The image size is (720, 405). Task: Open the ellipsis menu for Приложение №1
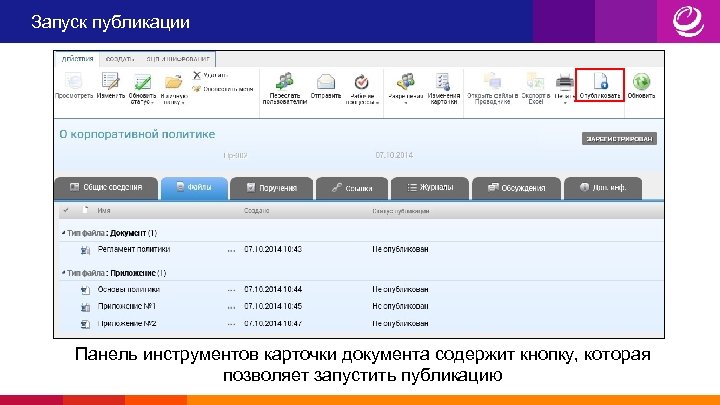coord(231,307)
